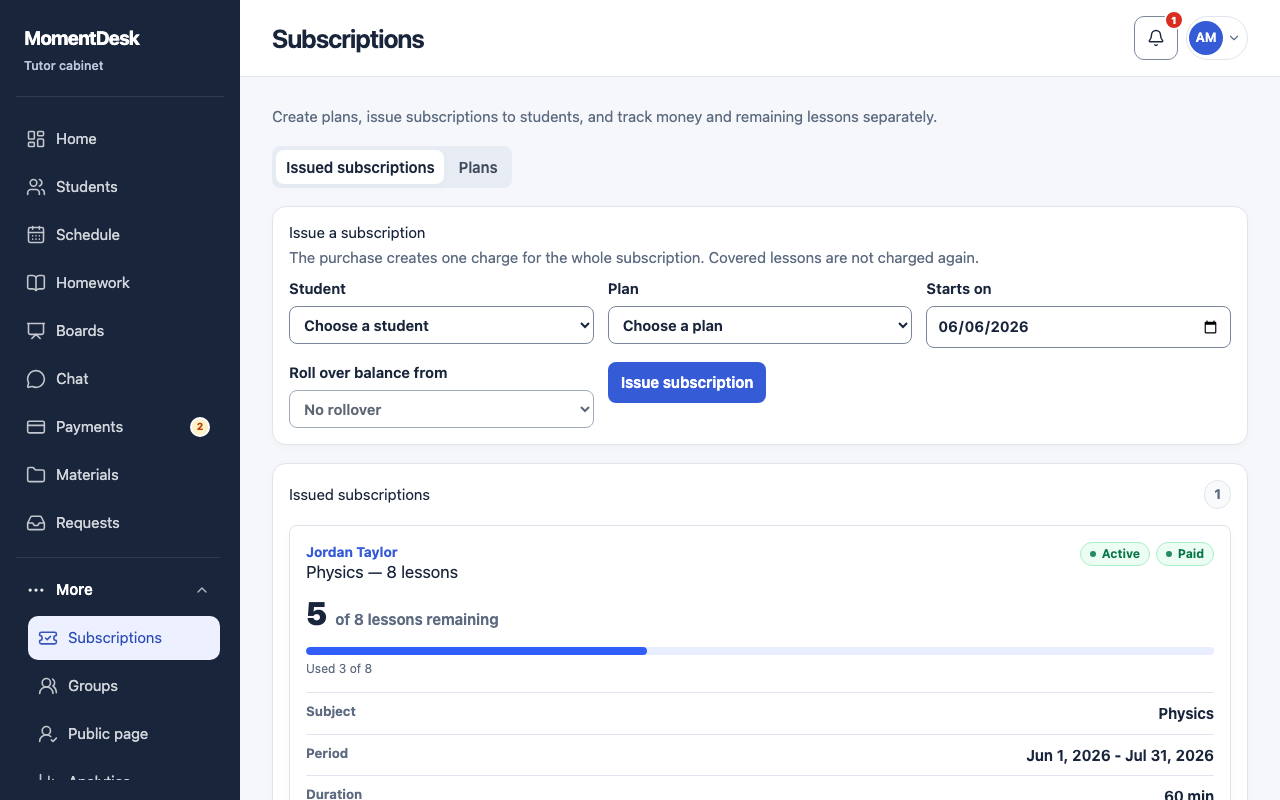The width and height of the screenshot is (1280, 800).
Task: Open Materials folder
Action: (120, 475)
